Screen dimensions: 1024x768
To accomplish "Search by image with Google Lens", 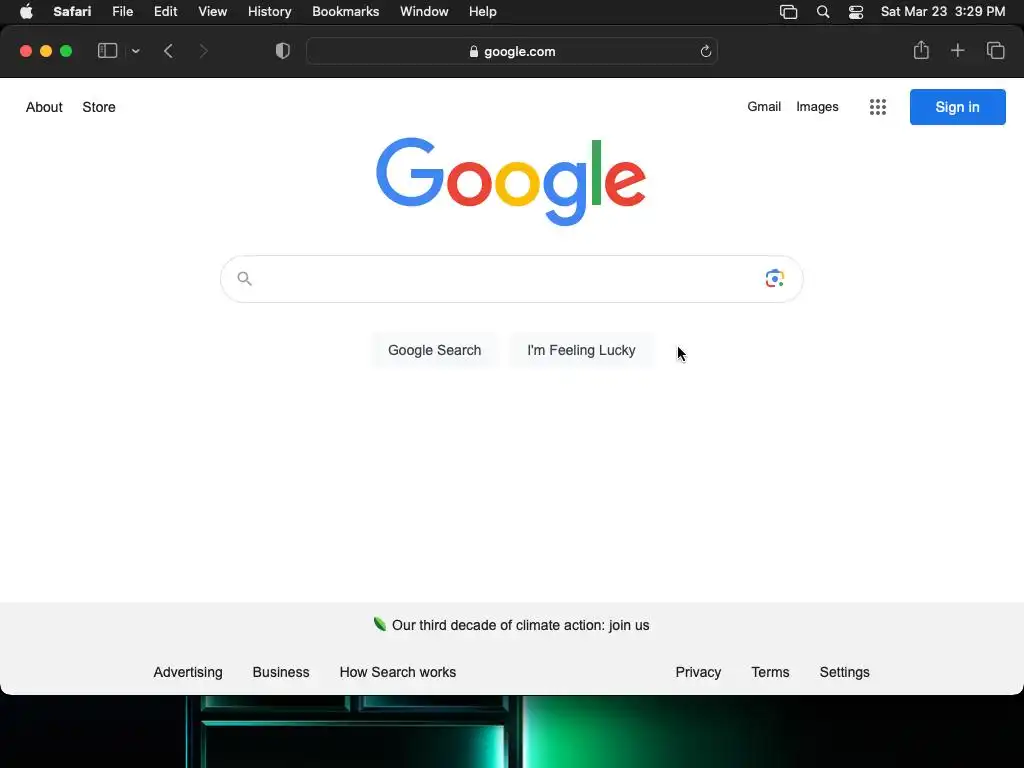I will [775, 278].
